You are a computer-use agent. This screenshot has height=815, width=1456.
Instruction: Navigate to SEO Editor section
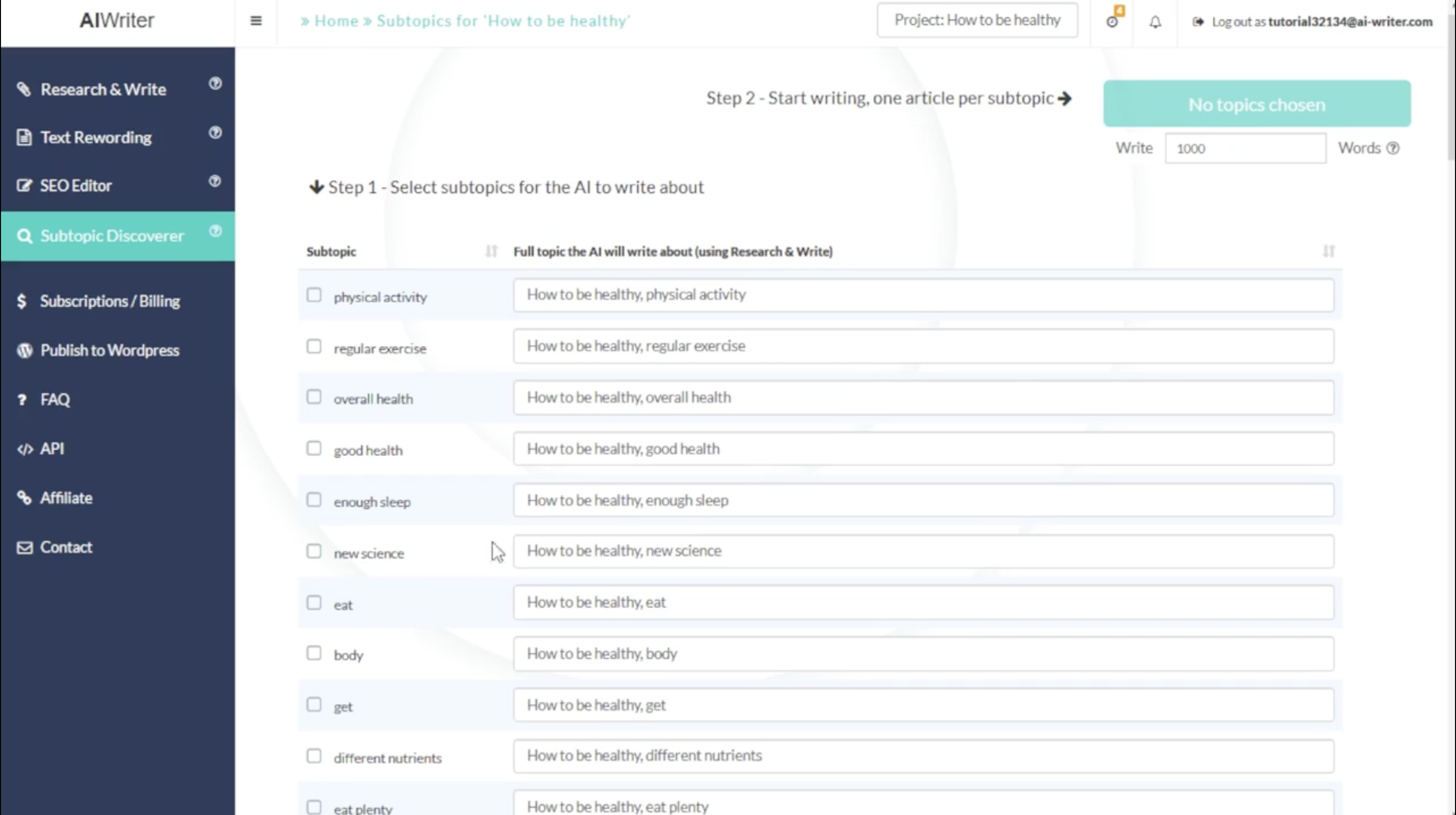pos(76,185)
